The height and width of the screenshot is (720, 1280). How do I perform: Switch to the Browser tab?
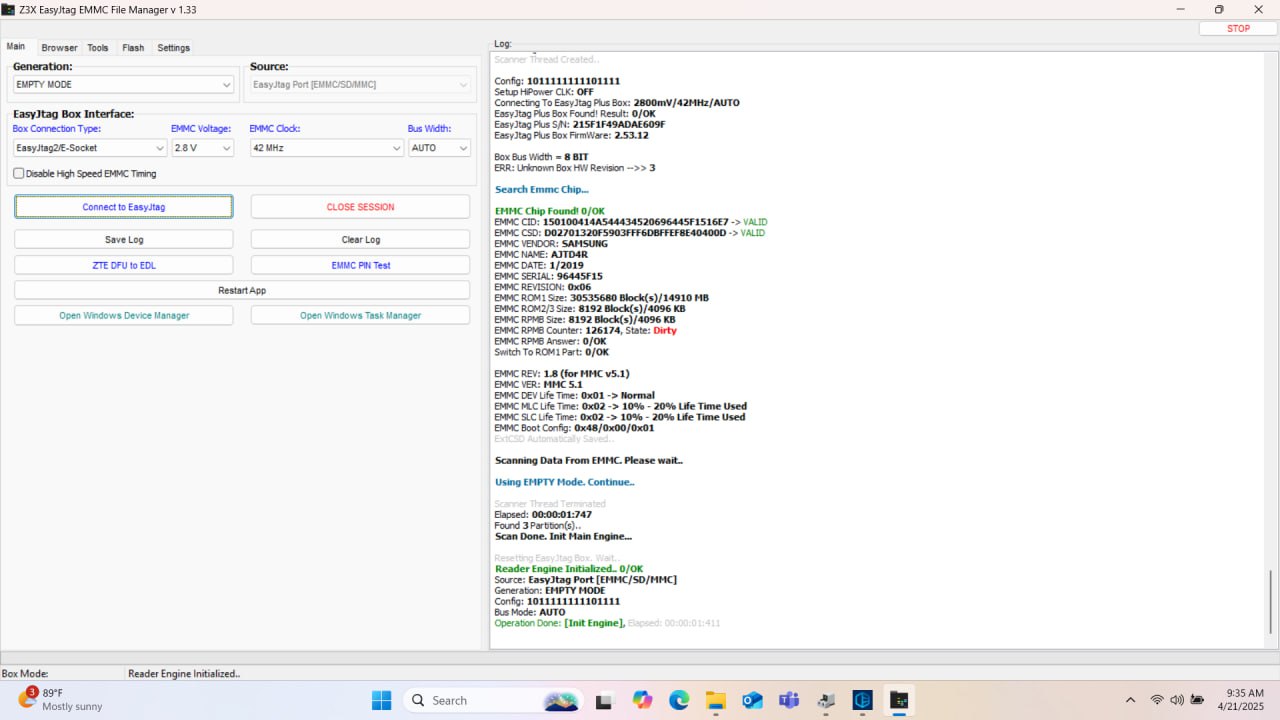[x=59, y=48]
